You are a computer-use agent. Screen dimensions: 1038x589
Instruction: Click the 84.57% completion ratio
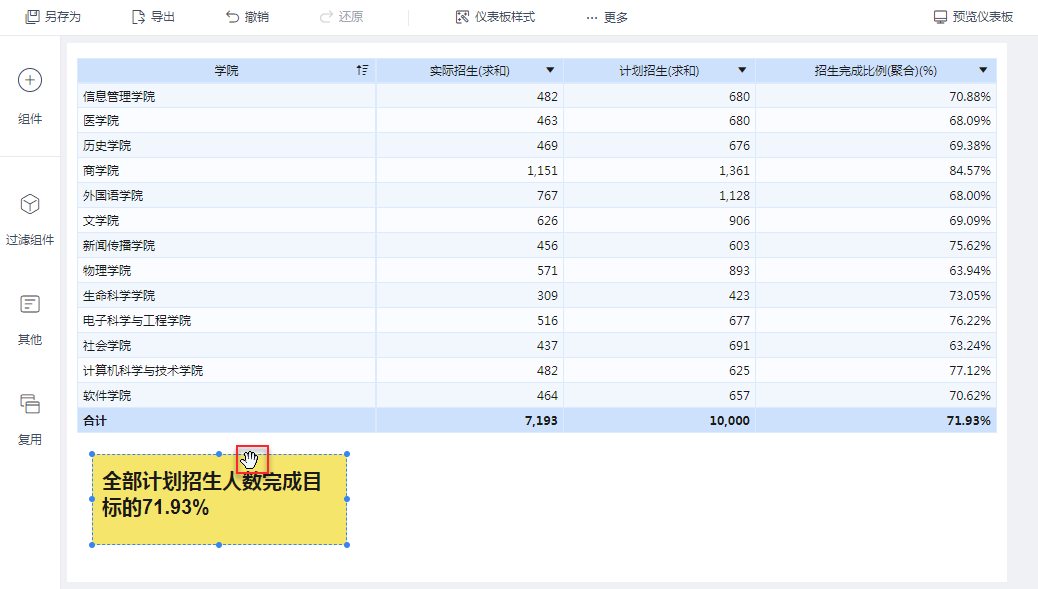pyautogui.click(x=970, y=171)
